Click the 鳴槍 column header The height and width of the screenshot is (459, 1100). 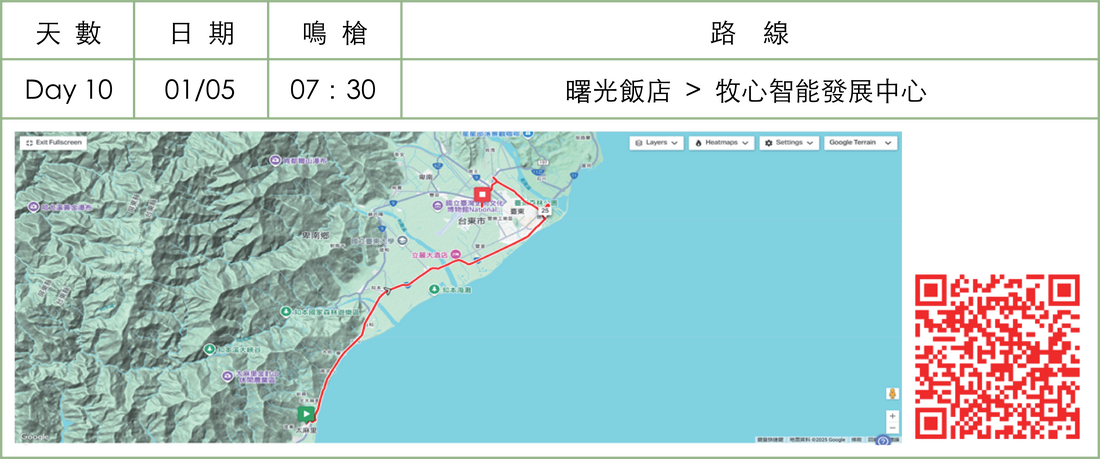pyautogui.click(x=334, y=32)
